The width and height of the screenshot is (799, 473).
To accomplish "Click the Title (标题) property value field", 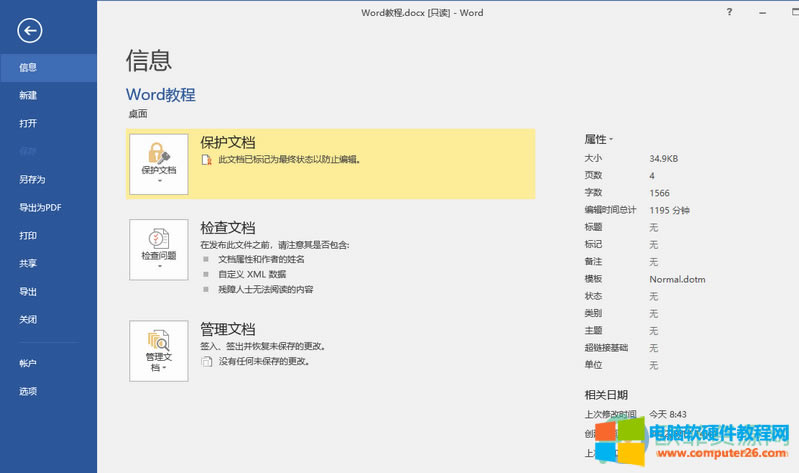I will pos(654,228).
